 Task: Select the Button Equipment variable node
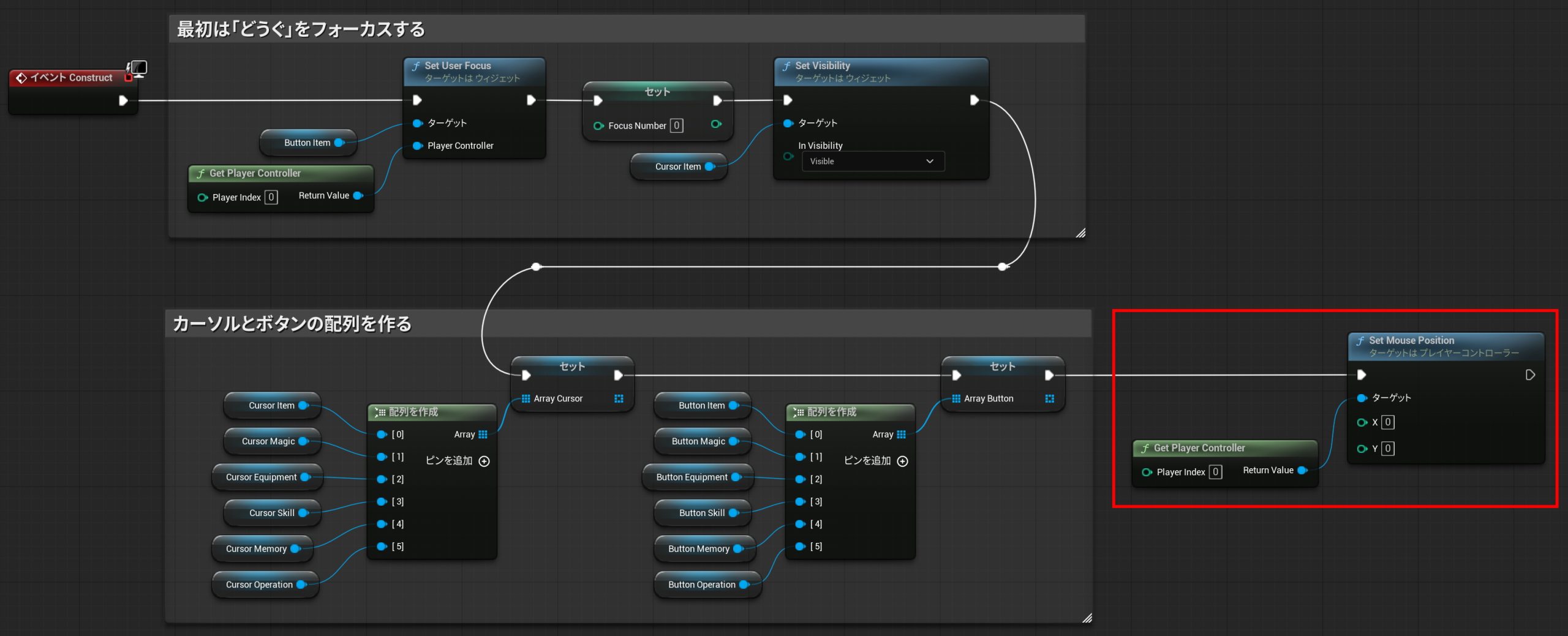coord(692,477)
